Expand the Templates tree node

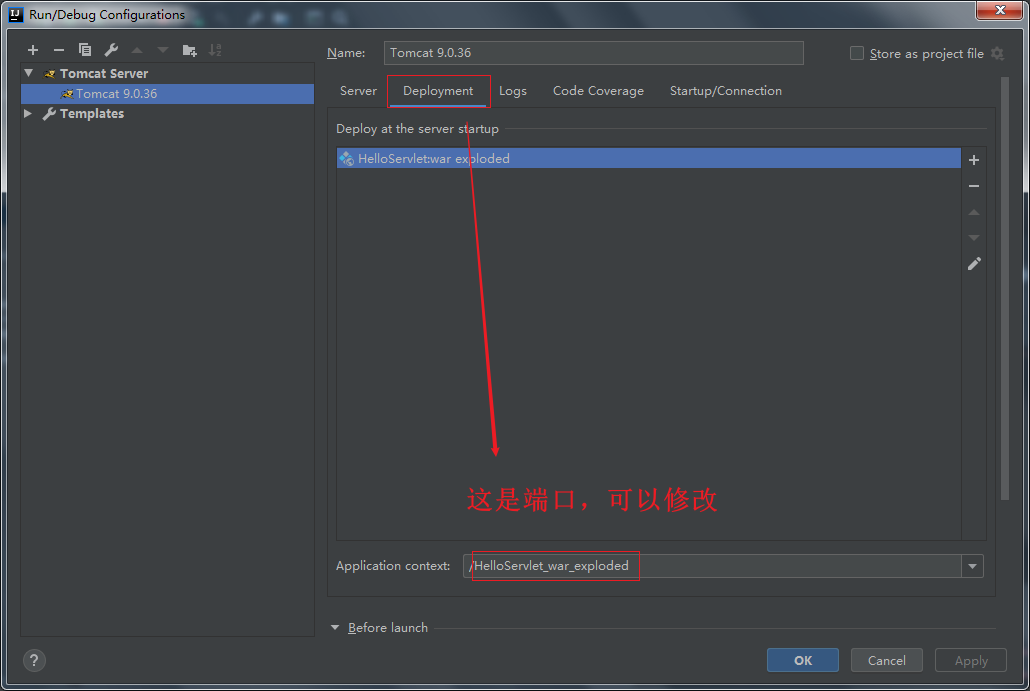(28, 113)
